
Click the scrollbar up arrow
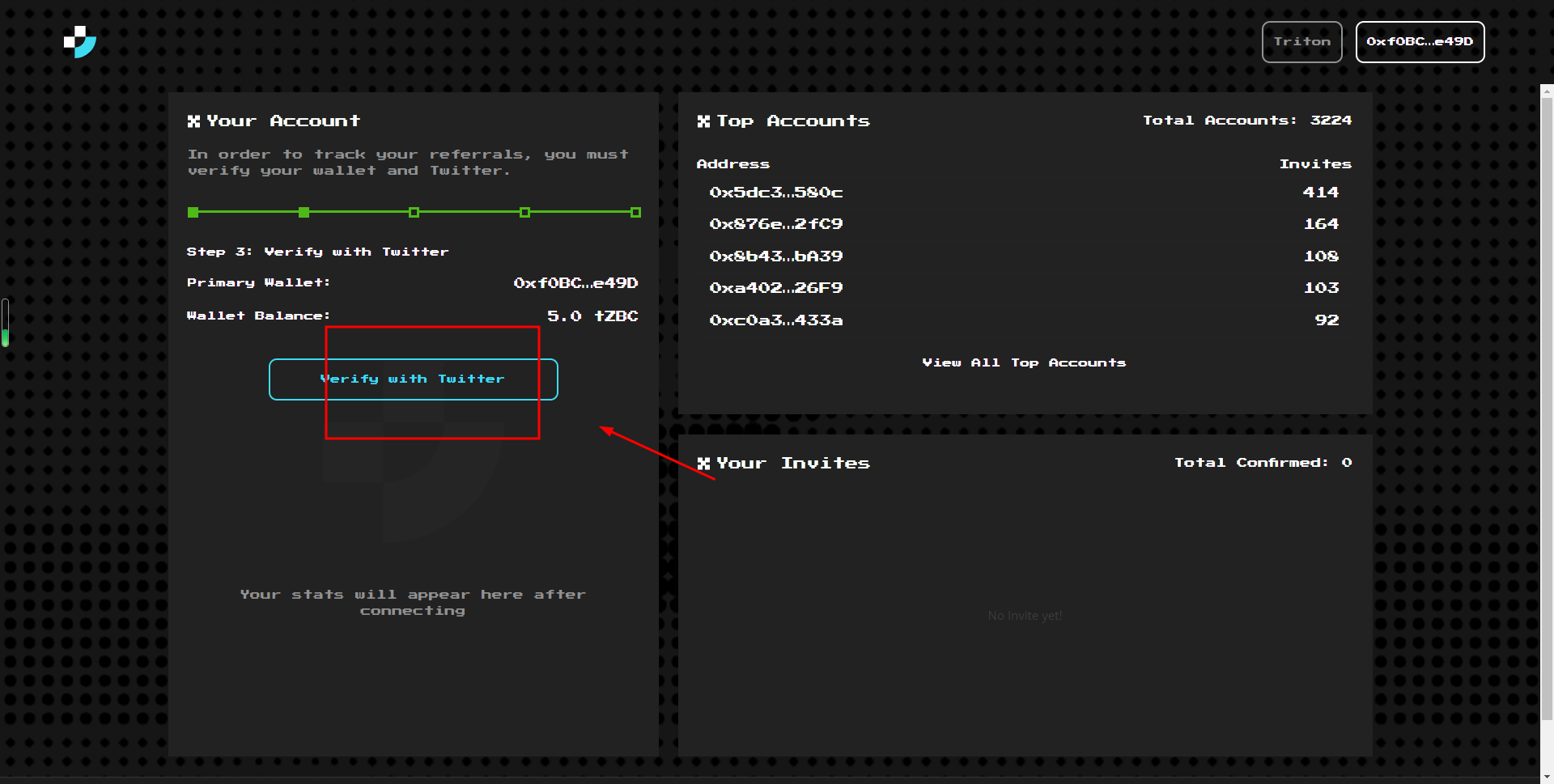click(x=1547, y=91)
